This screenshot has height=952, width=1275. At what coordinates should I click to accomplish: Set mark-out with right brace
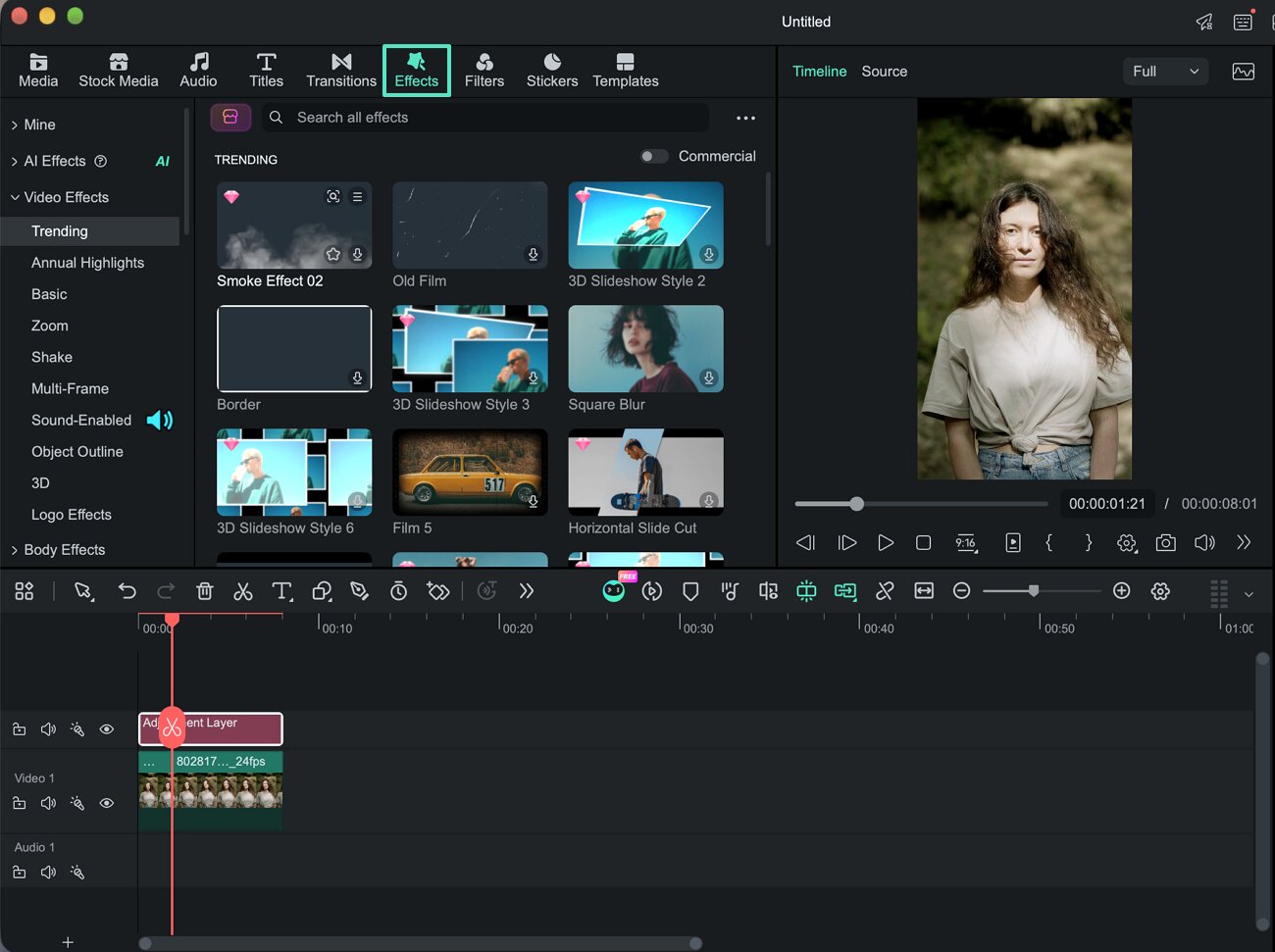(1088, 542)
